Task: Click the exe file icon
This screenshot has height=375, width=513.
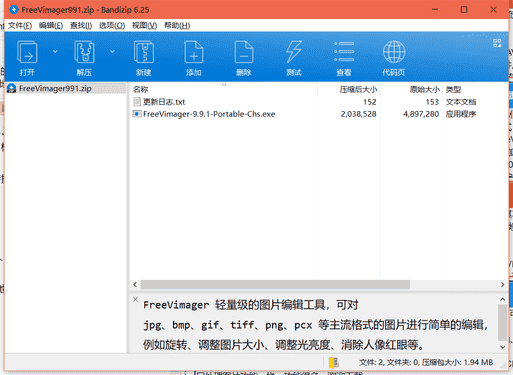Action: click(x=137, y=114)
